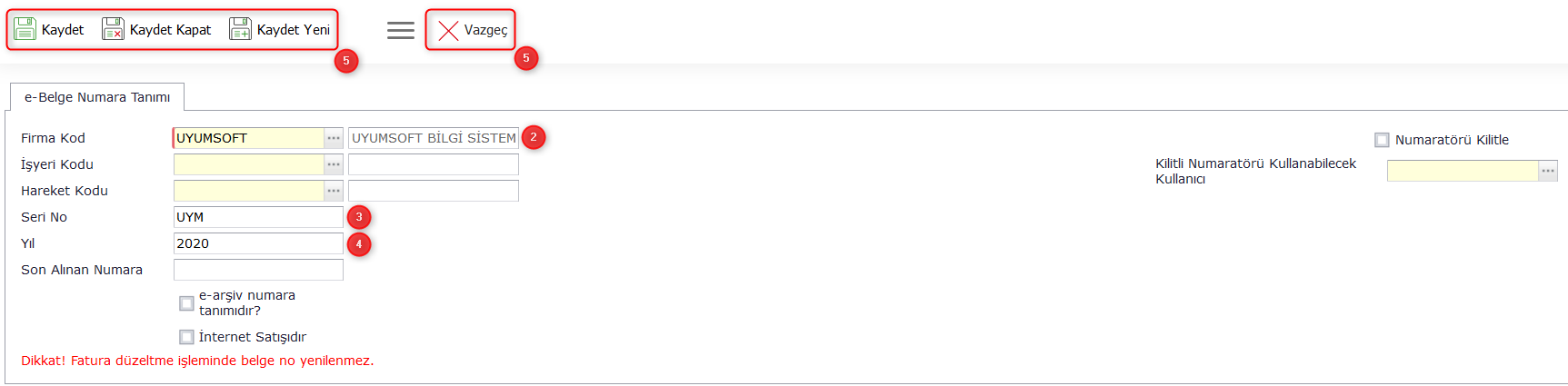1568x386 pixels.
Task: Open the İşyeri Kodu lookup ellipsis
Action: pyautogui.click(x=334, y=164)
